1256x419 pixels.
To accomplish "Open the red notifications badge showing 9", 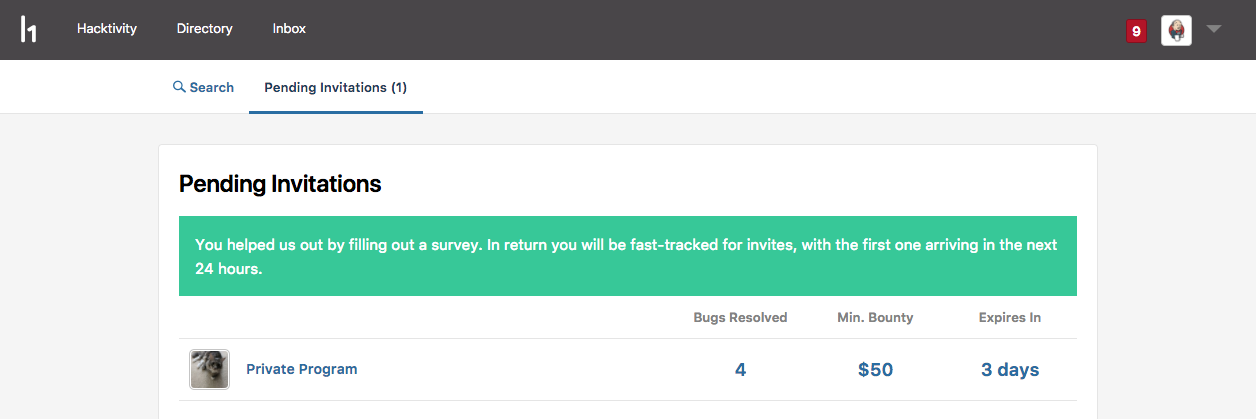I will point(1135,31).
